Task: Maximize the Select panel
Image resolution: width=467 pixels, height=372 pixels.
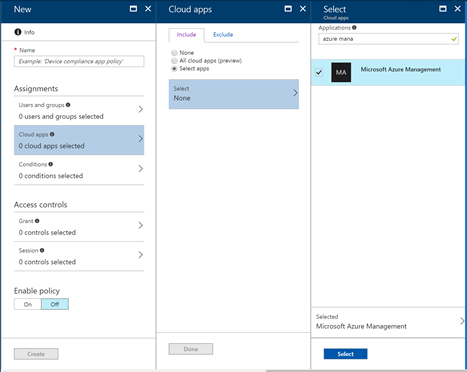Action: 443,9
